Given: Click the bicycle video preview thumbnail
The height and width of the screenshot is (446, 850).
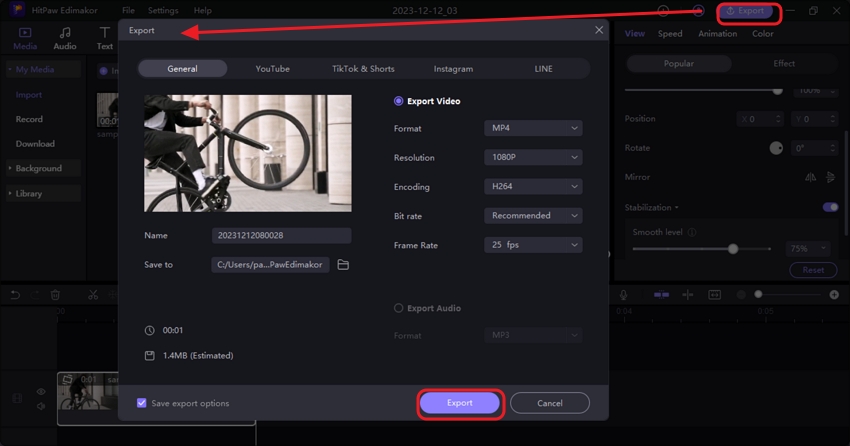Looking at the screenshot, I should coord(248,153).
